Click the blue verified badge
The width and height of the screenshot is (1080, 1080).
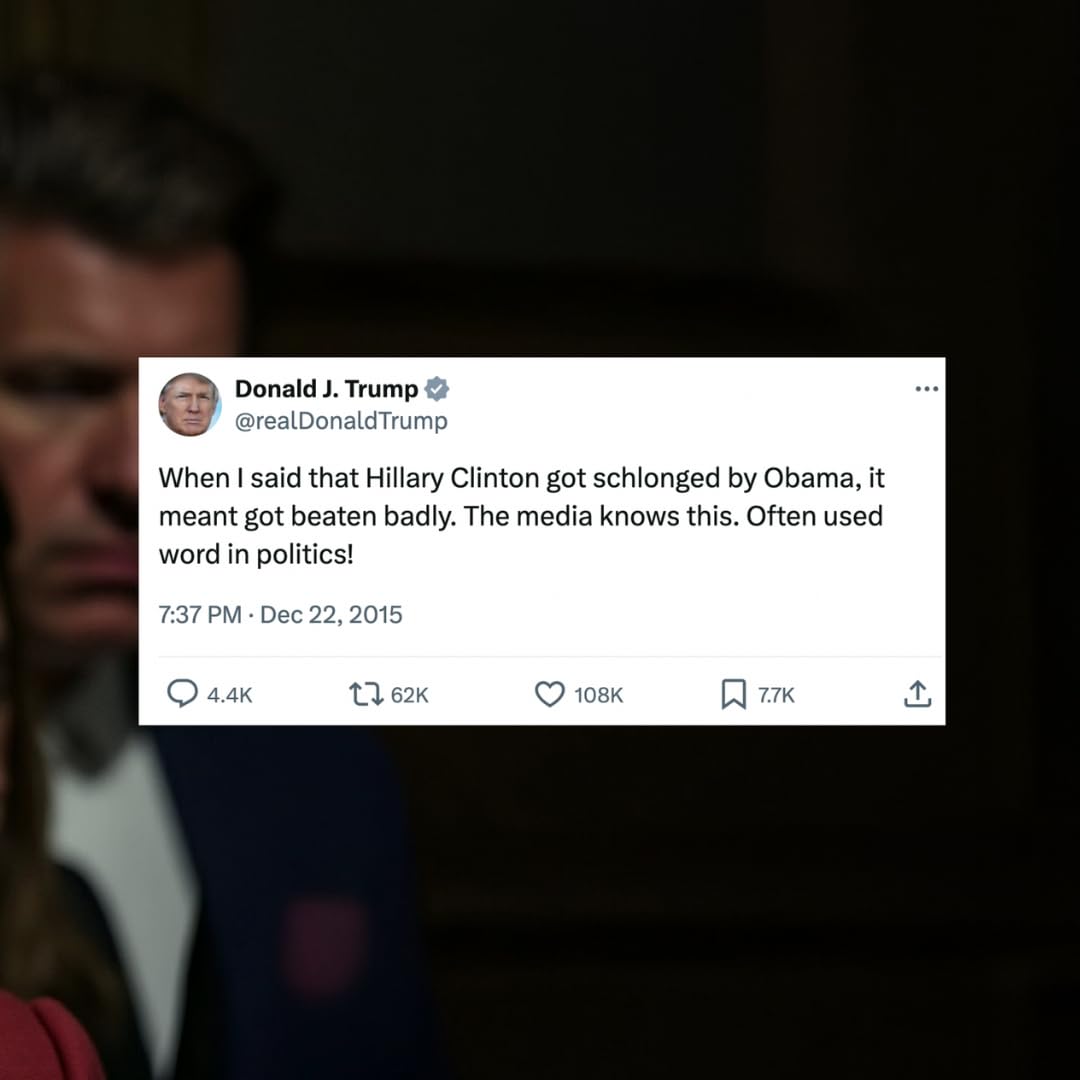click(x=436, y=389)
